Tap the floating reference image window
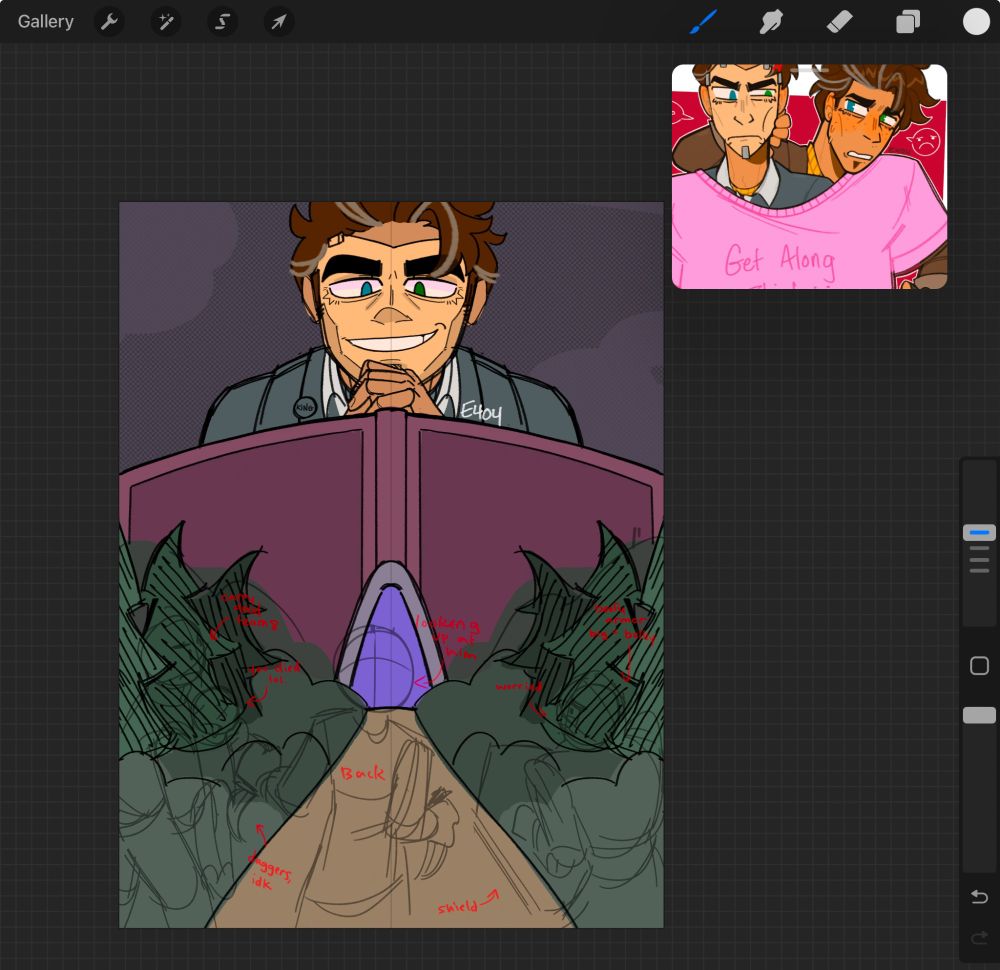 coord(809,176)
